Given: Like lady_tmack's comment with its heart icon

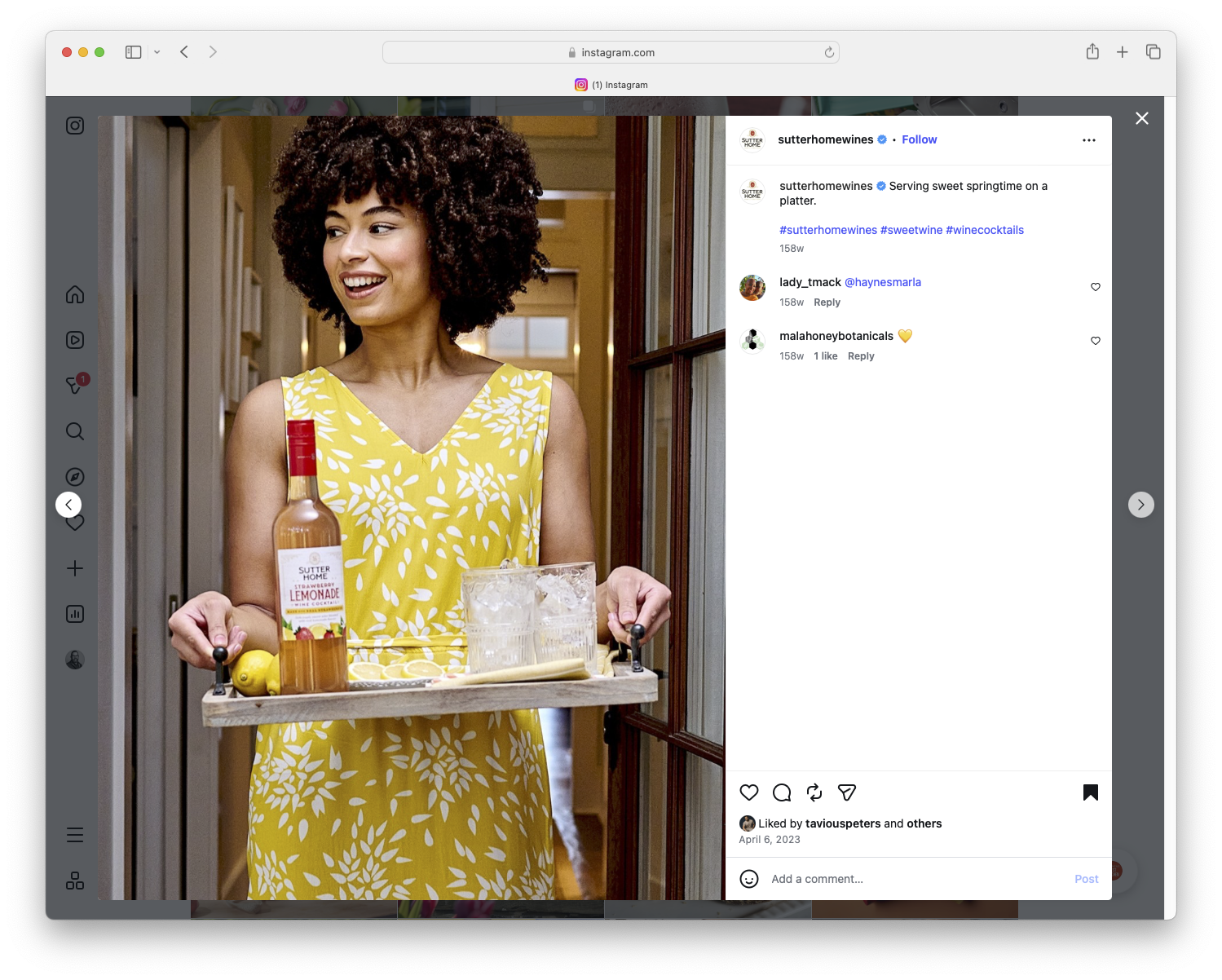Looking at the screenshot, I should tap(1095, 287).
